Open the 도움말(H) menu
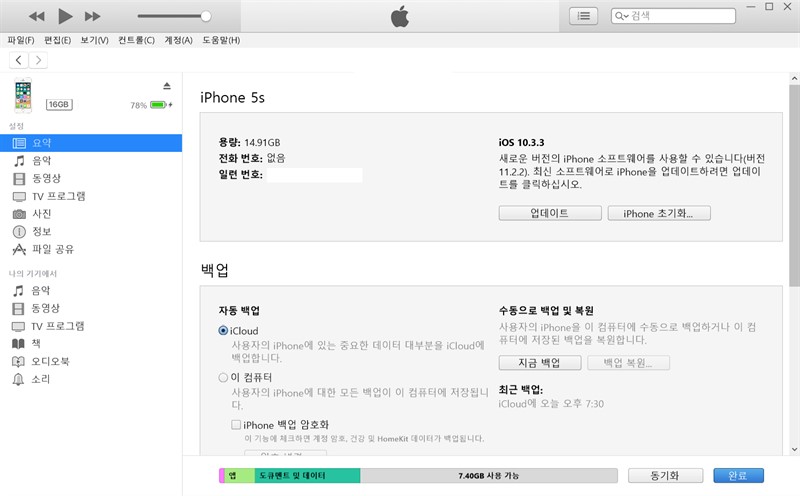The height and width of the screenshot is (496, 800). [x=221, y=40]
